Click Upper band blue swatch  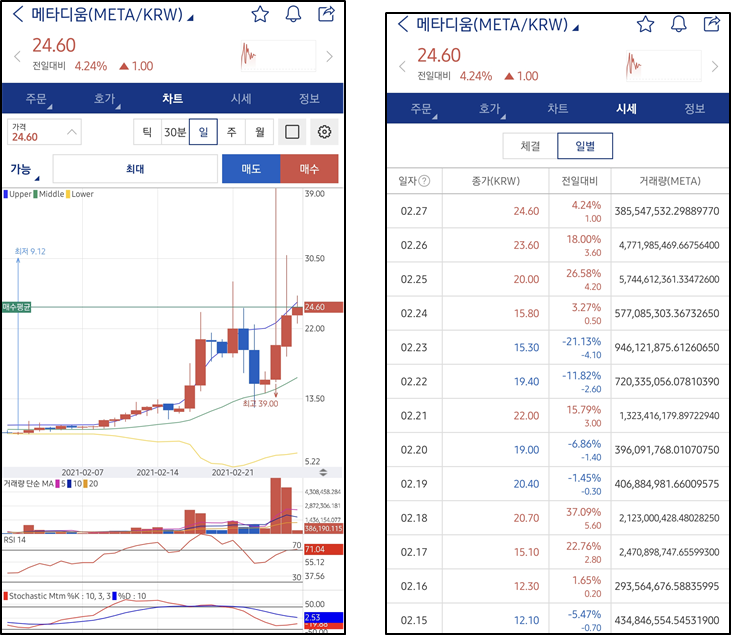tap(6, 194)
